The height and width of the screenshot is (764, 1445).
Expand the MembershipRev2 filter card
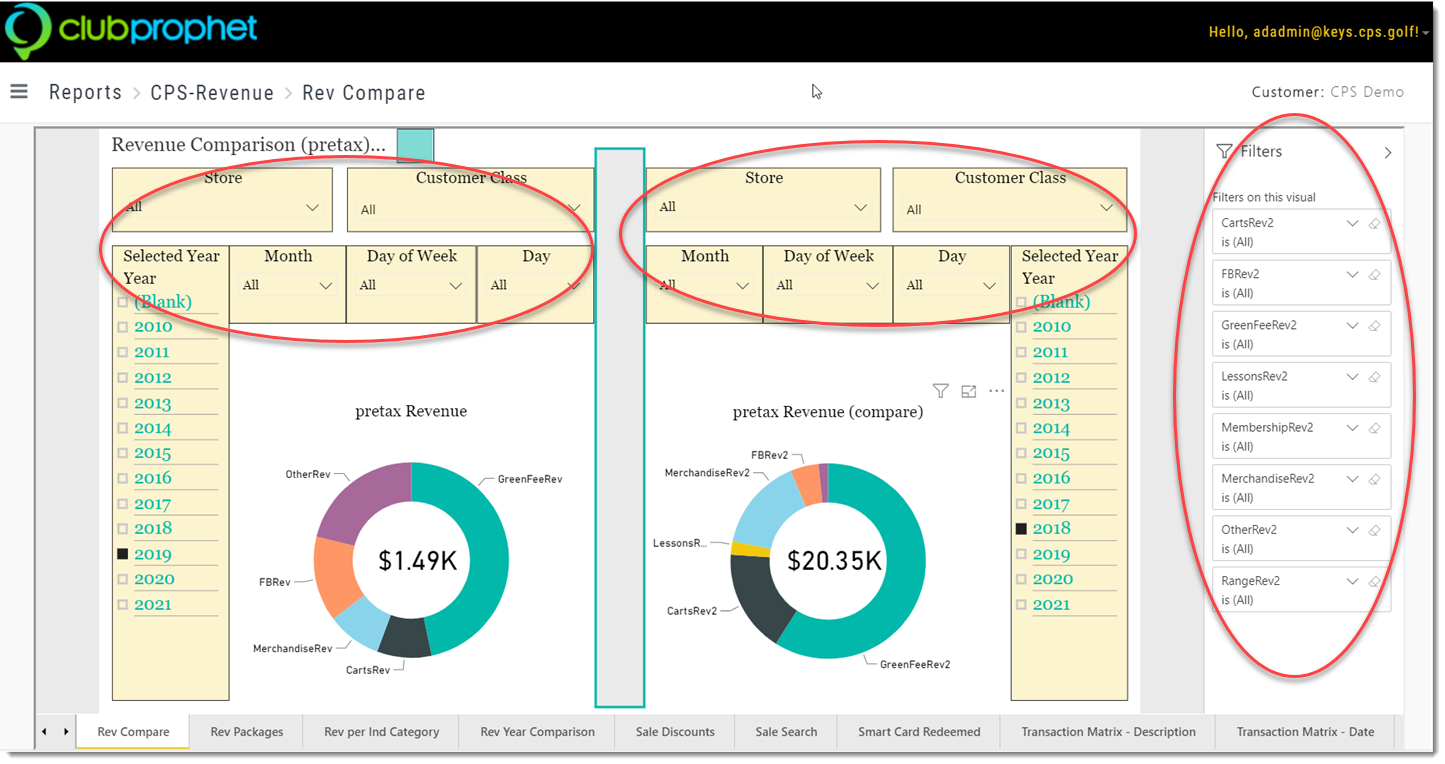coord(1352,428)
